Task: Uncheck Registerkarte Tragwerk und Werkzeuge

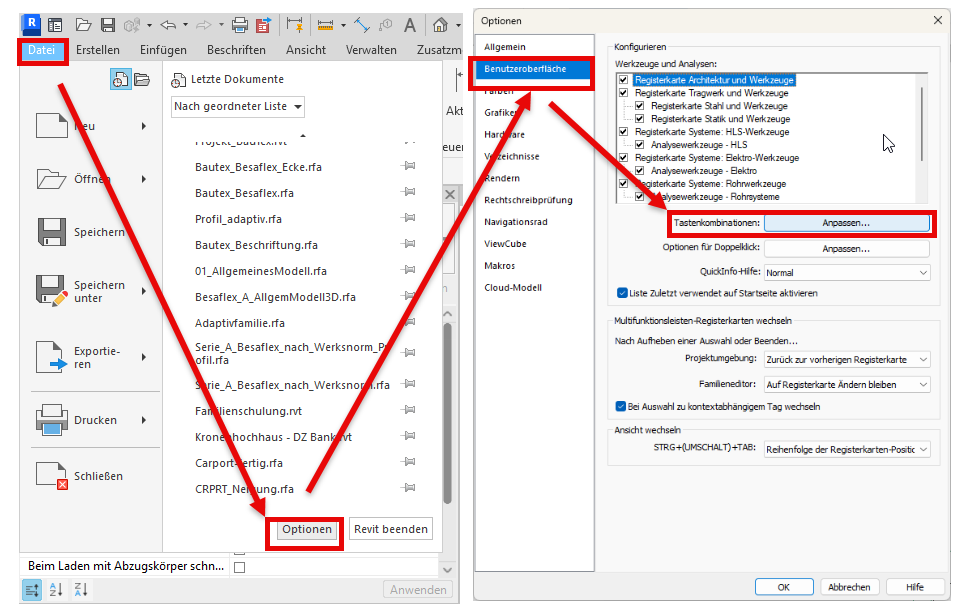Action: pyautogui.click(x=624, y=93)
